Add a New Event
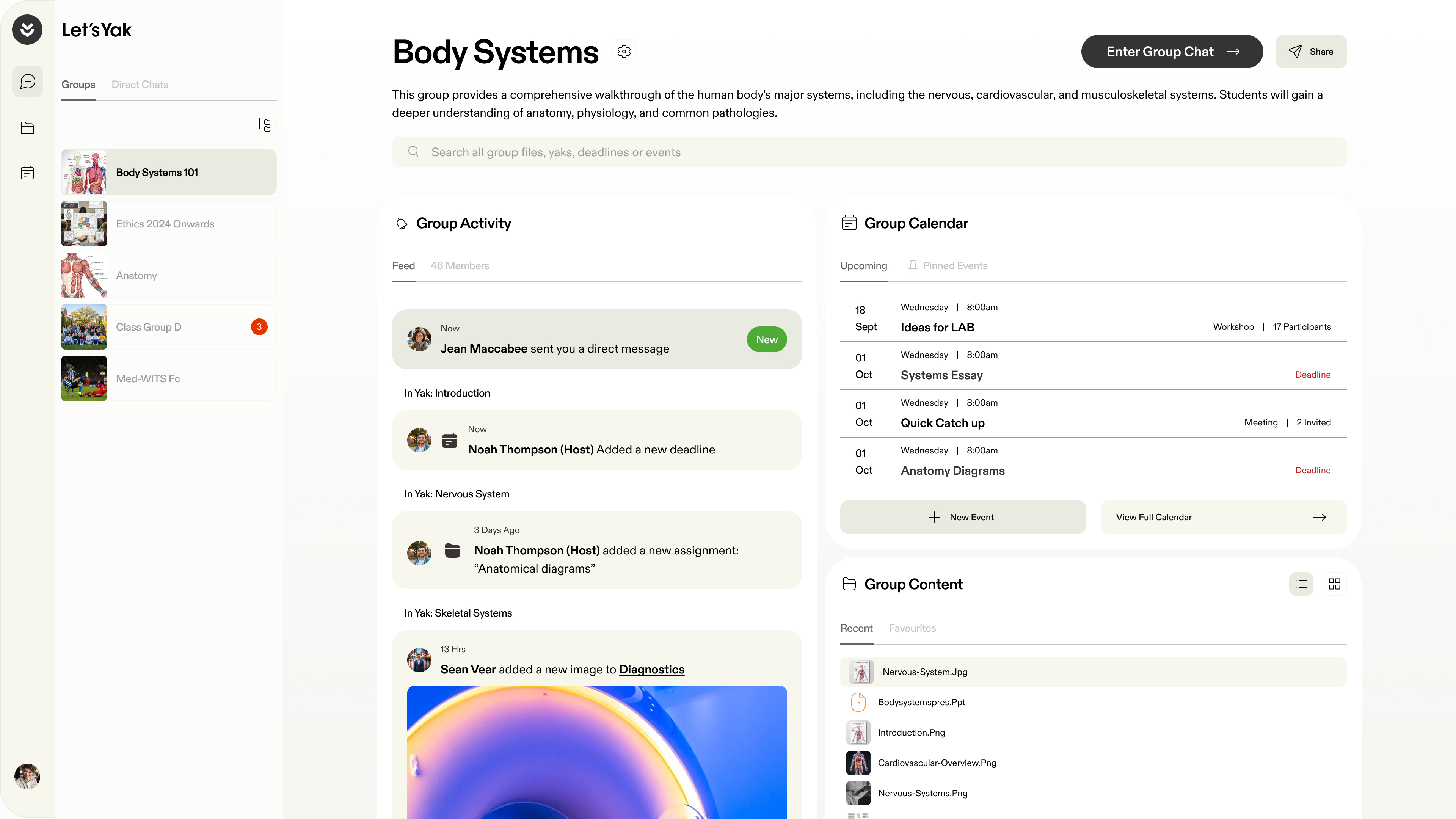Screen dimensions: 1456x819 click(963, 517)
